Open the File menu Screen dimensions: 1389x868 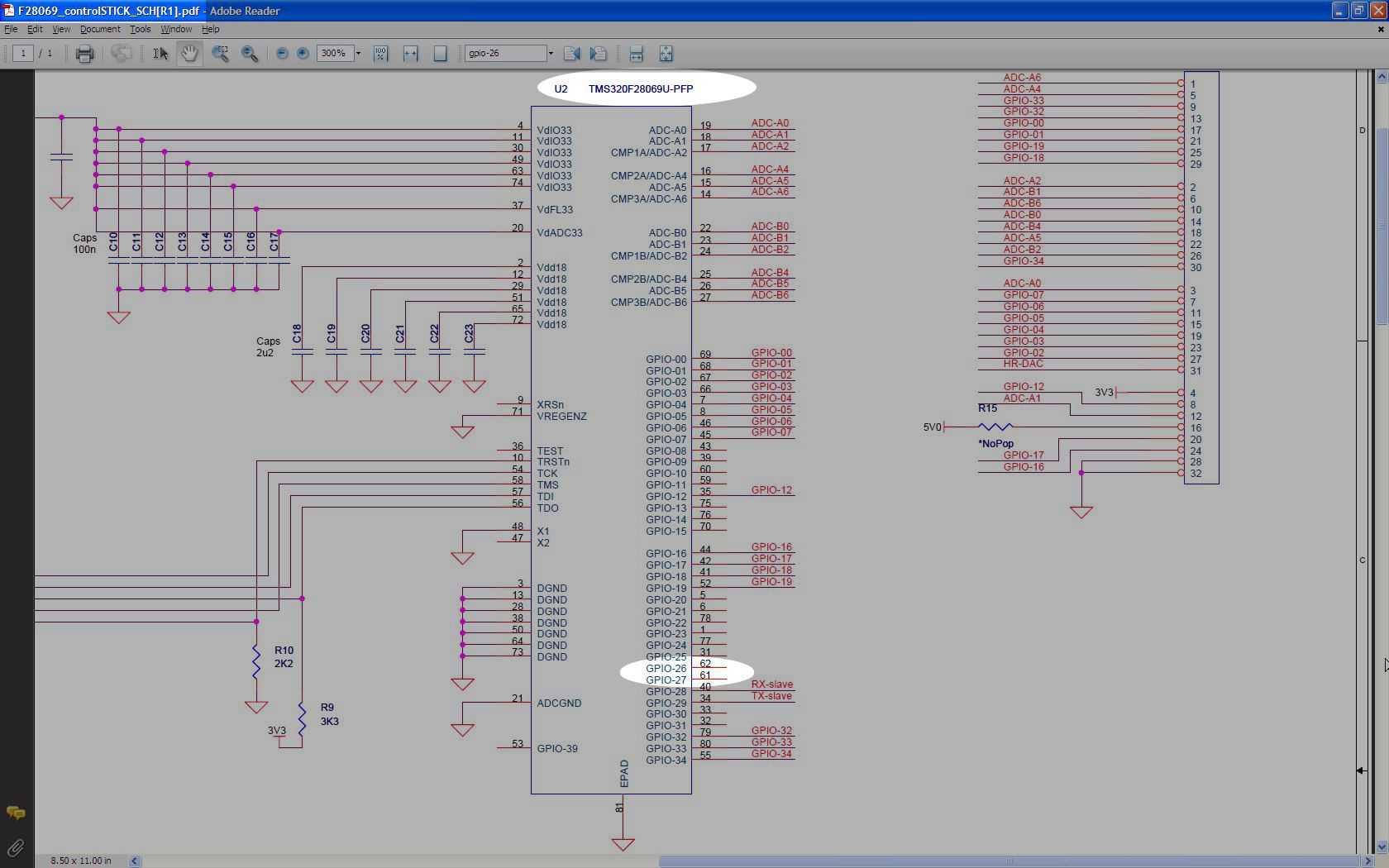pyautogui.click(x=11, y=29)
